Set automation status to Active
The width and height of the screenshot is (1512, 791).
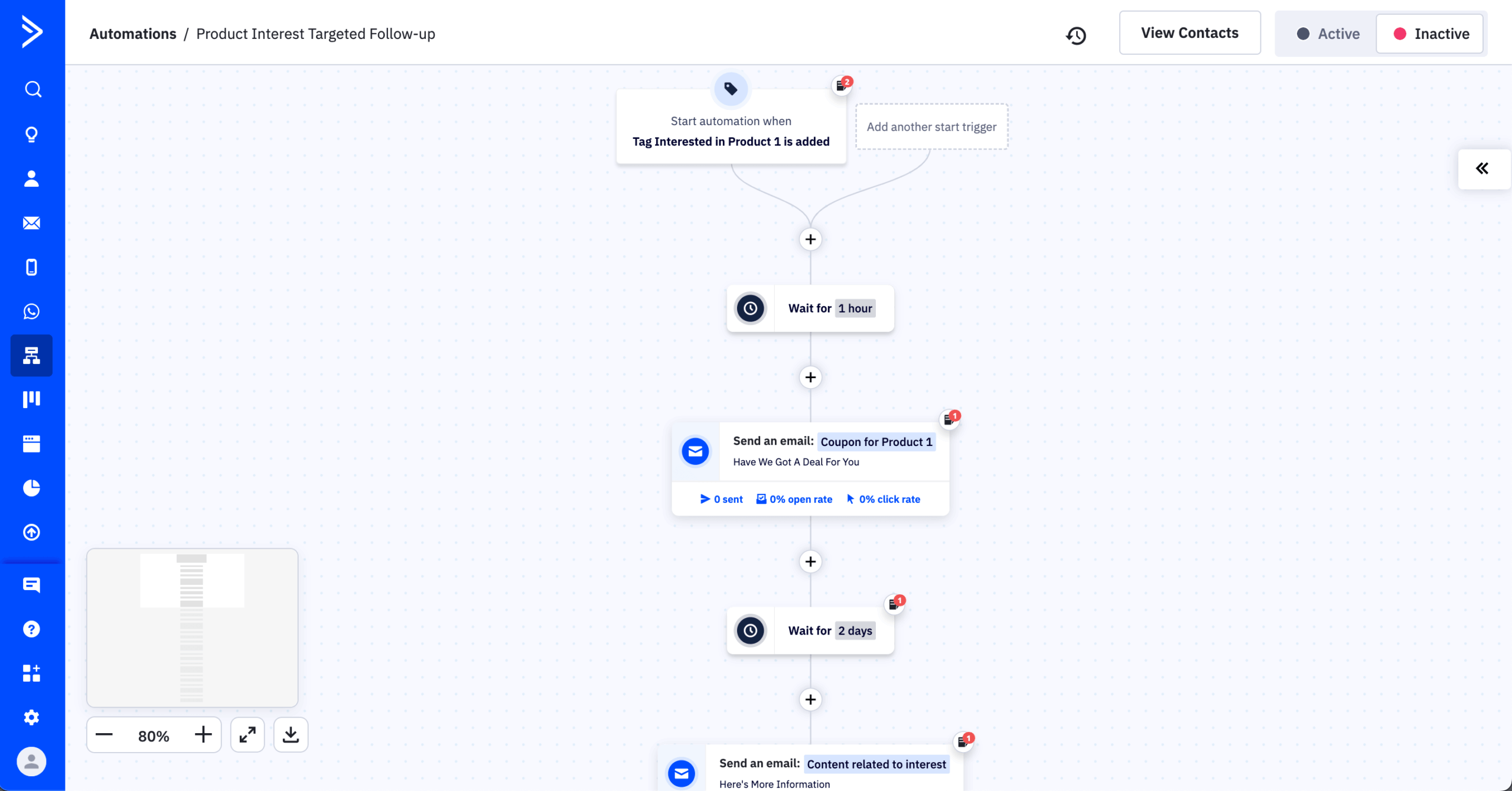click(x=1328, y=34)
